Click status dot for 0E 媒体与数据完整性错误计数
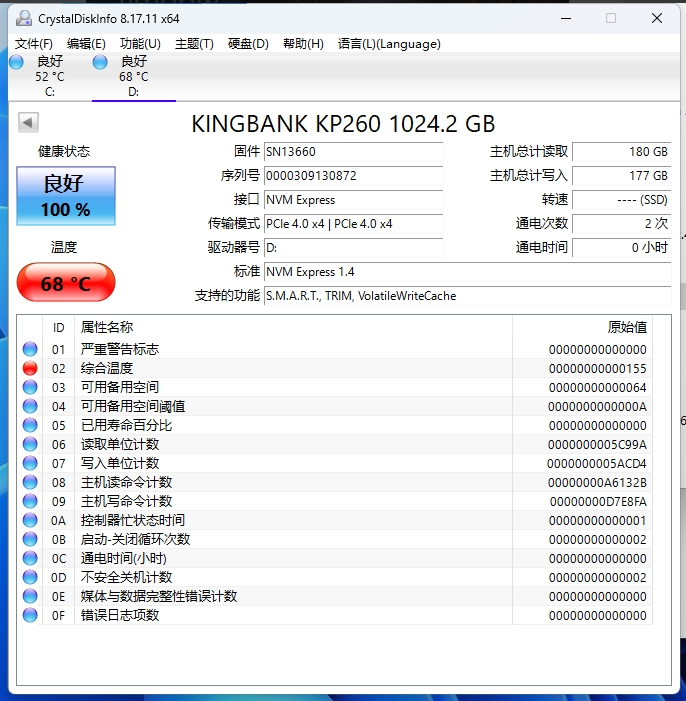The image size is (686, 701). (30, 596)
